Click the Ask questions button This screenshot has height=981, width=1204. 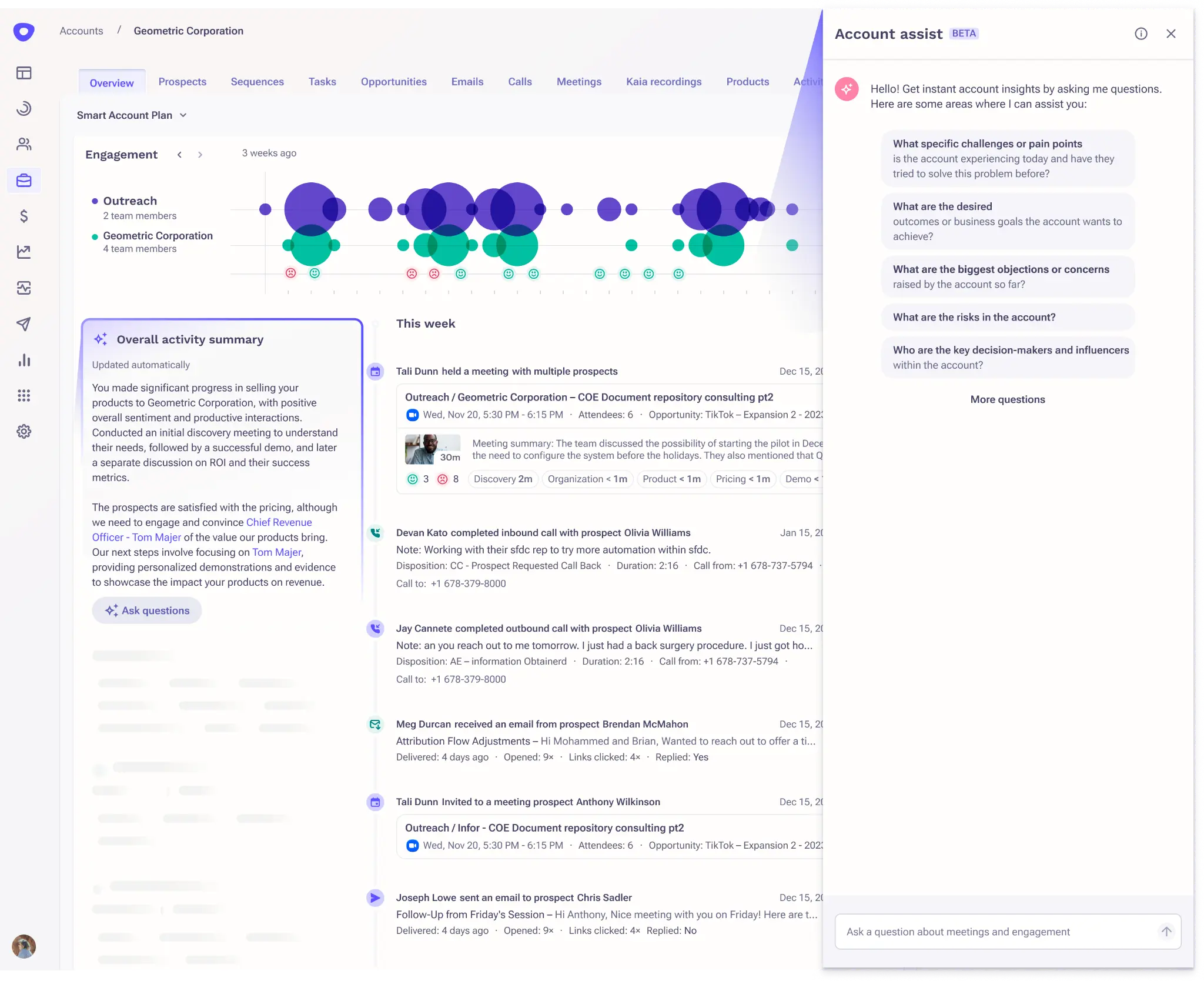coord(147,610)
